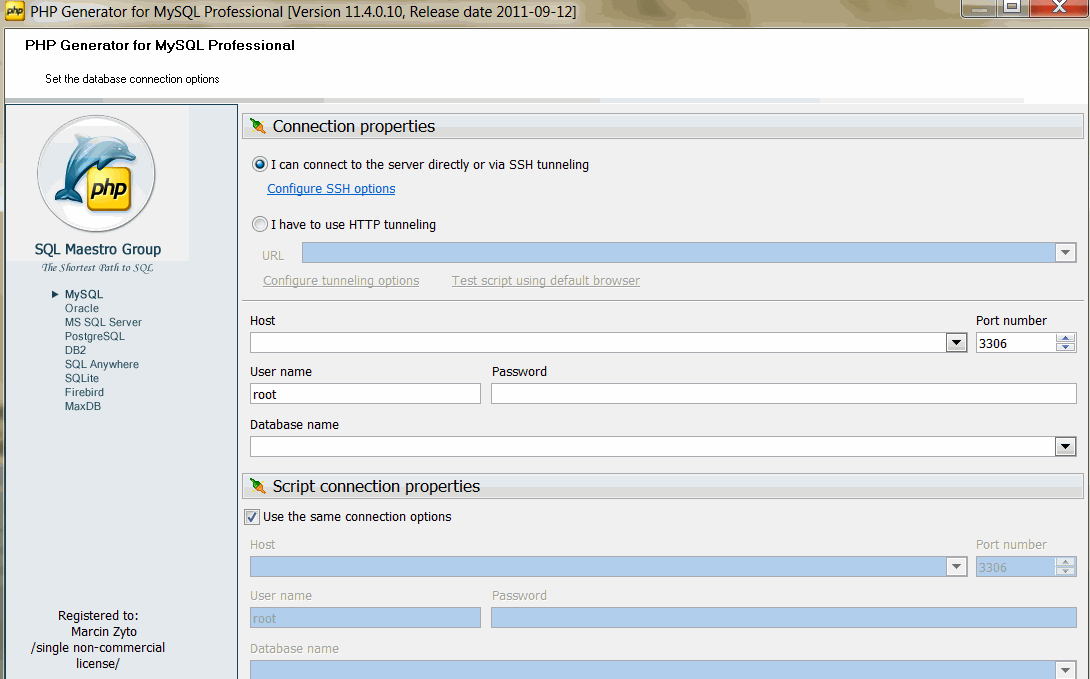Select Firebird in the product list
The width and height of the screenshot is (1090, 679).
tap(84, 392)
